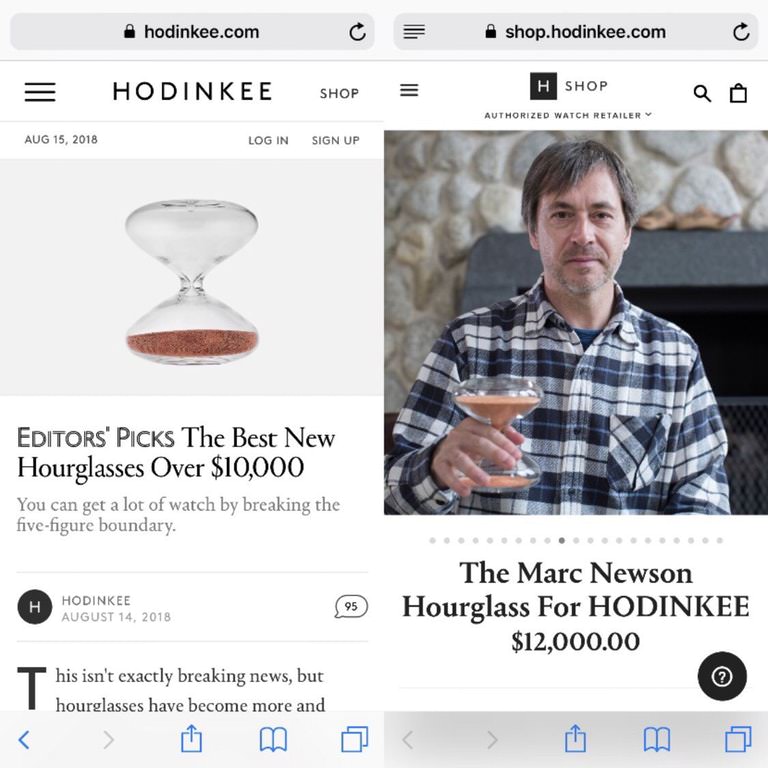The height and width of the screenshot is (768, 768).
Task: Open the Best New Hourglasses article headline
Action: [x=176, y=452]
